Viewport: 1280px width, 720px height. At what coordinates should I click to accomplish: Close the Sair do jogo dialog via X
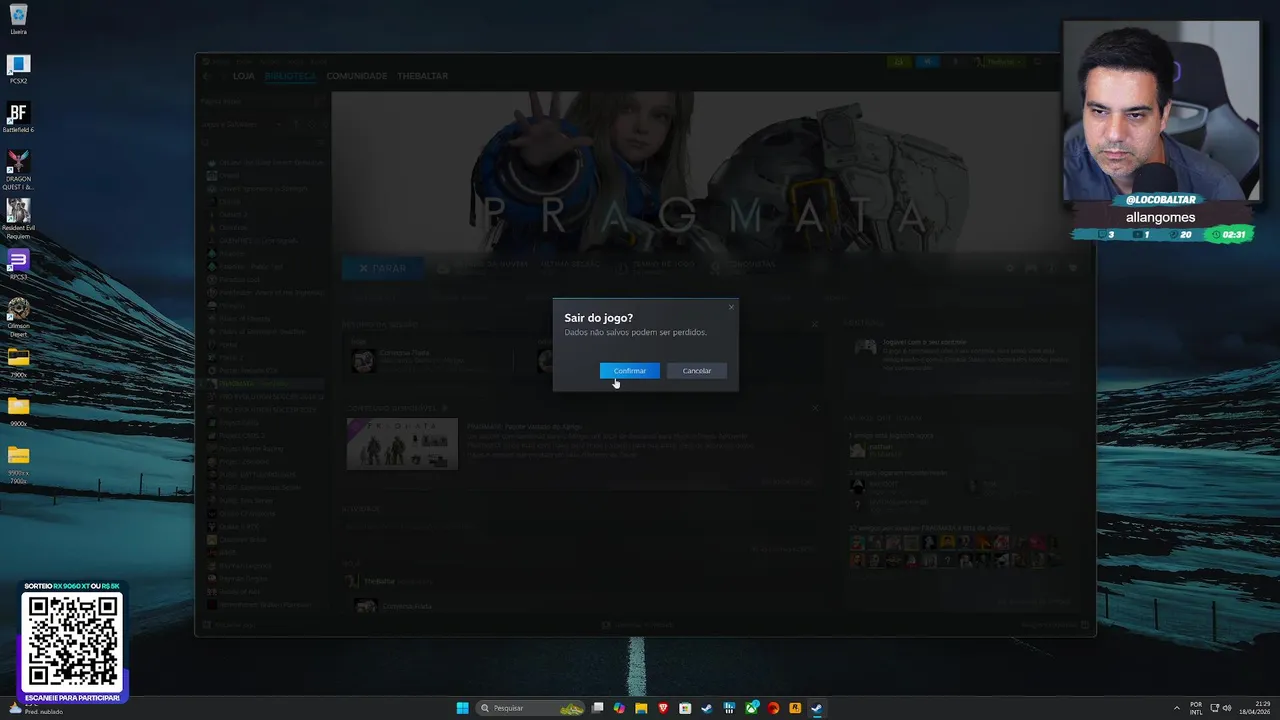(x=731, y=307)
